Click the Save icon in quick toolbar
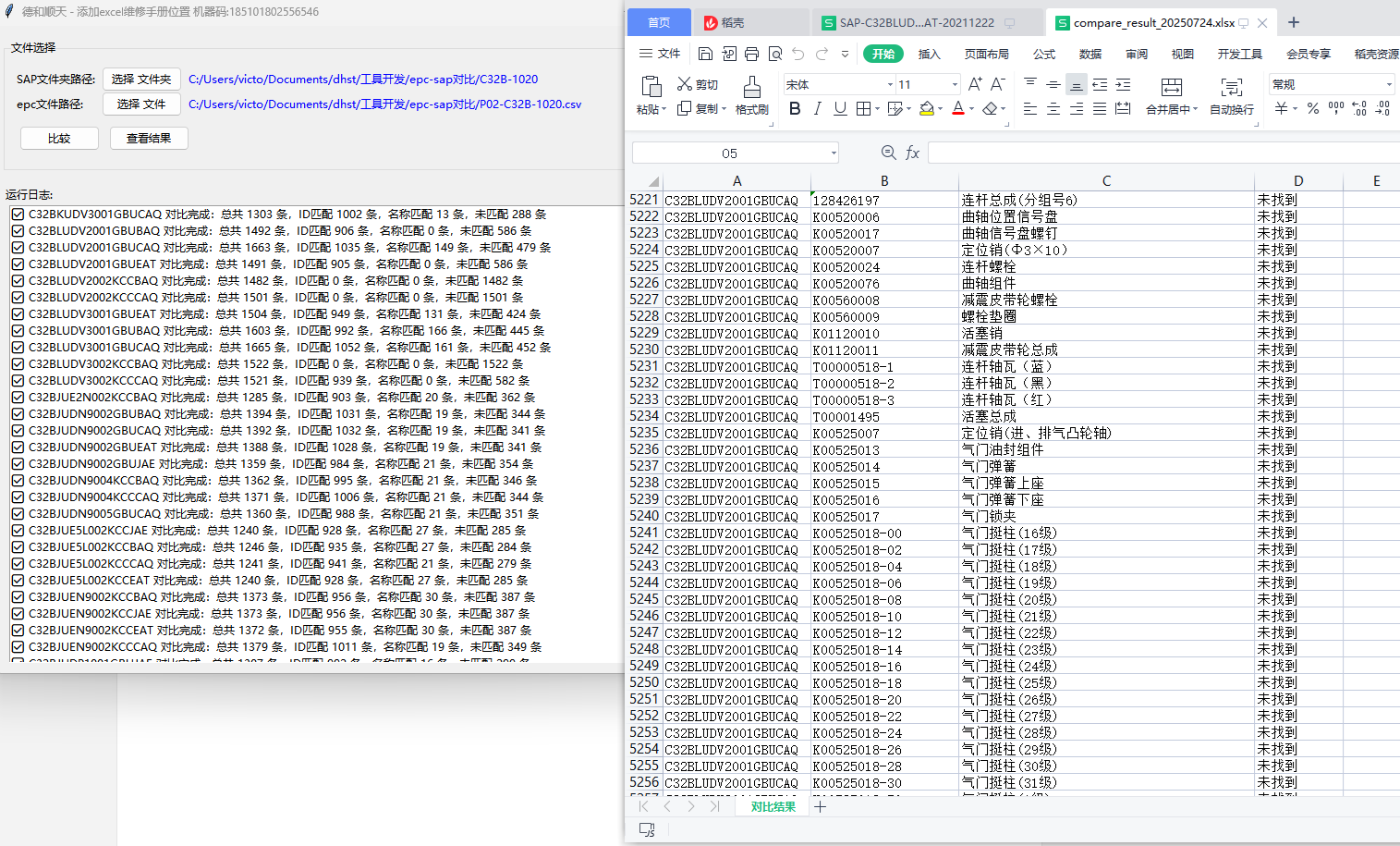This screenshot has height=846, width=1400. [705, 54]
